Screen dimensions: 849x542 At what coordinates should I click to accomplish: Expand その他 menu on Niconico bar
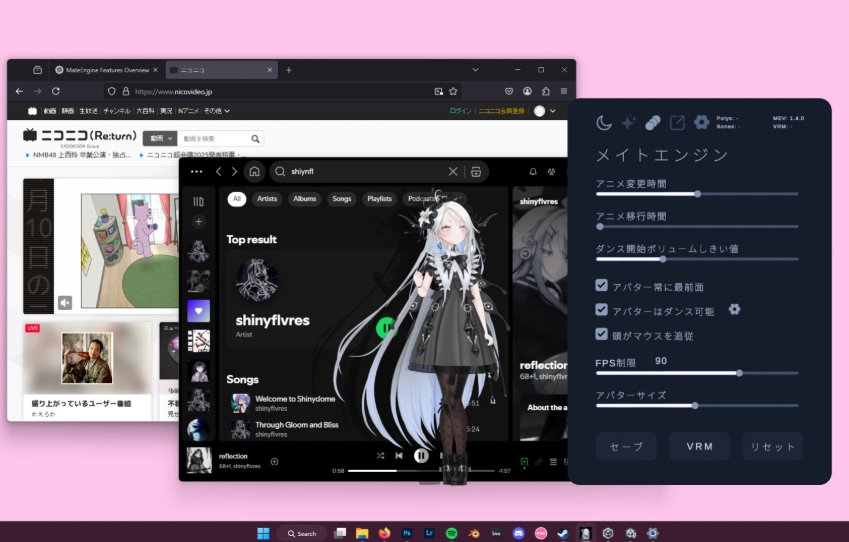pyautogui.click(x=217, y=111)
